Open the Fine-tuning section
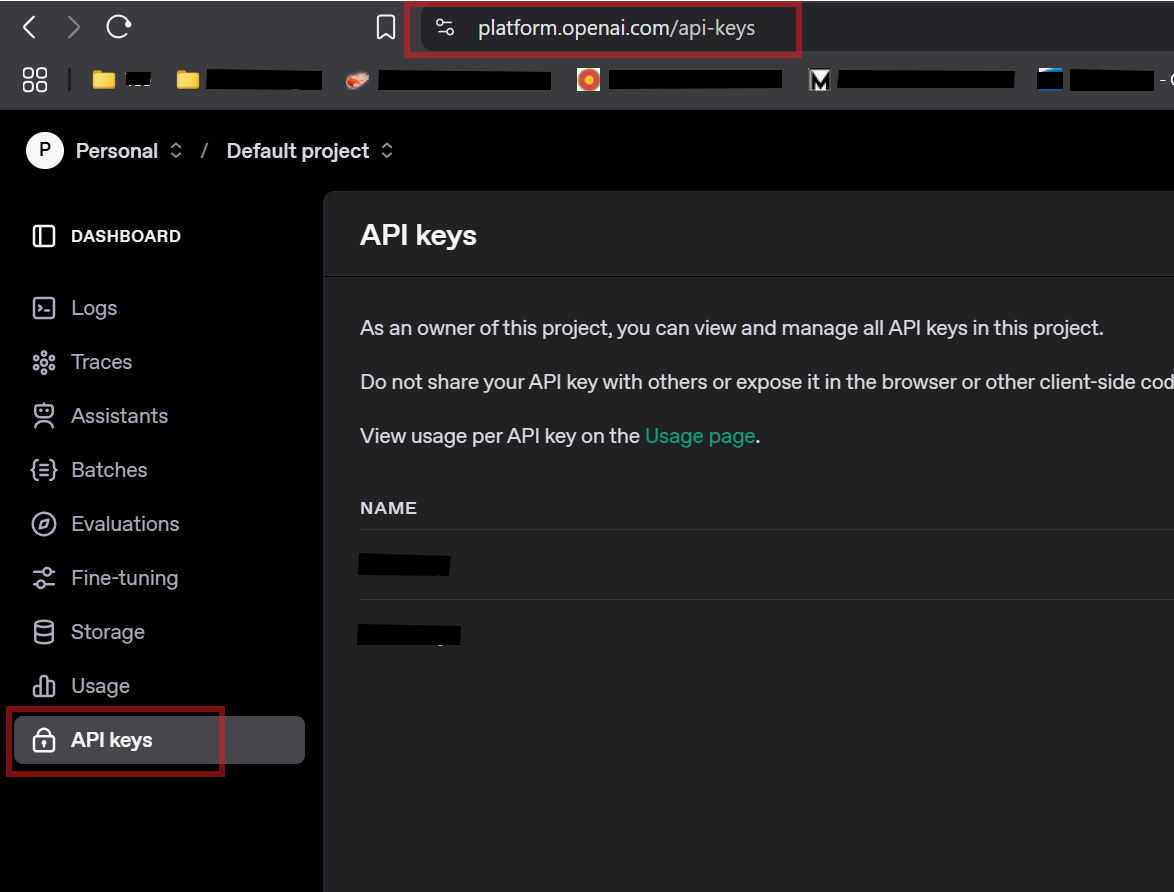Viewport: 1174px width, 892px height. 159,577
